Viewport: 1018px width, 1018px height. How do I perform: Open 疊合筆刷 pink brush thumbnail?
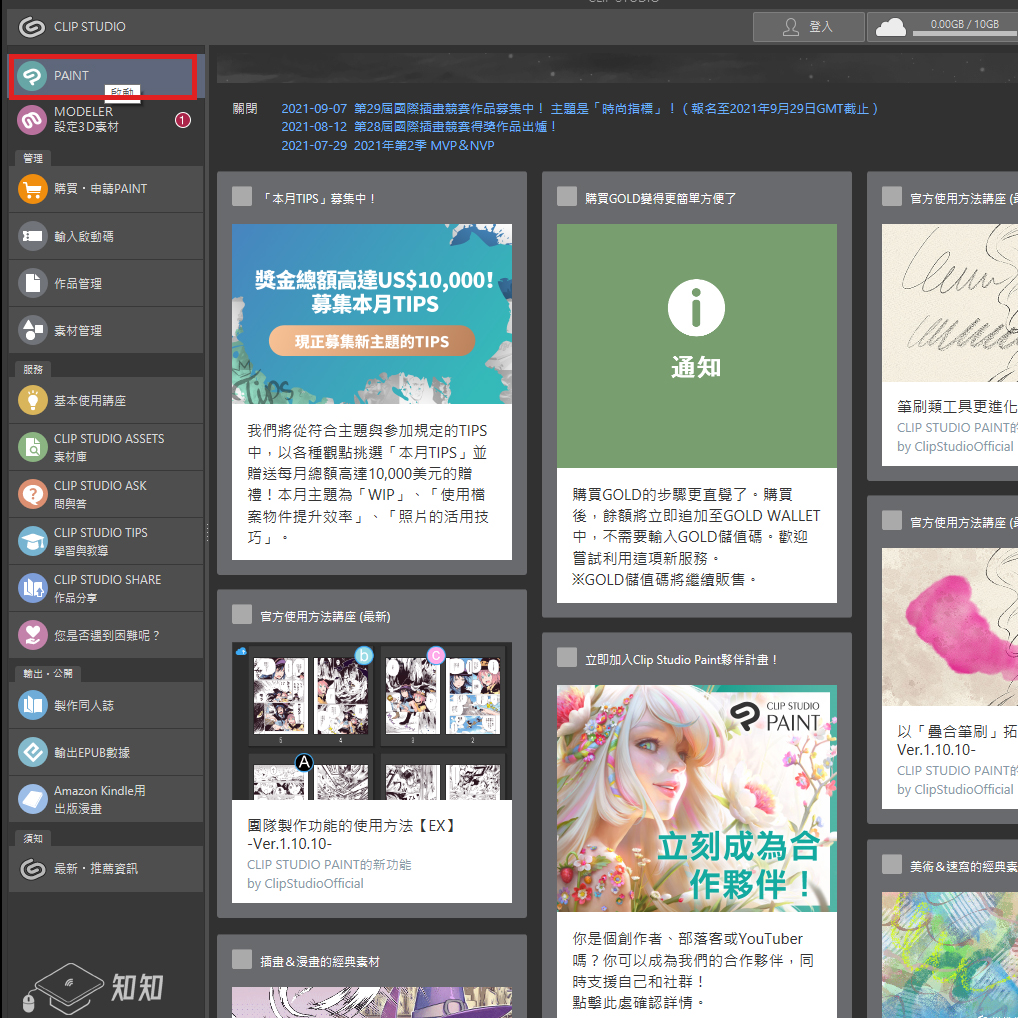(950, 627)
